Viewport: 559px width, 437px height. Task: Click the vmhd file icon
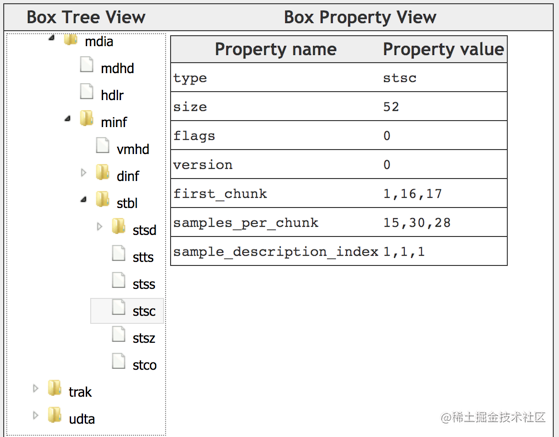click(103, 145)
